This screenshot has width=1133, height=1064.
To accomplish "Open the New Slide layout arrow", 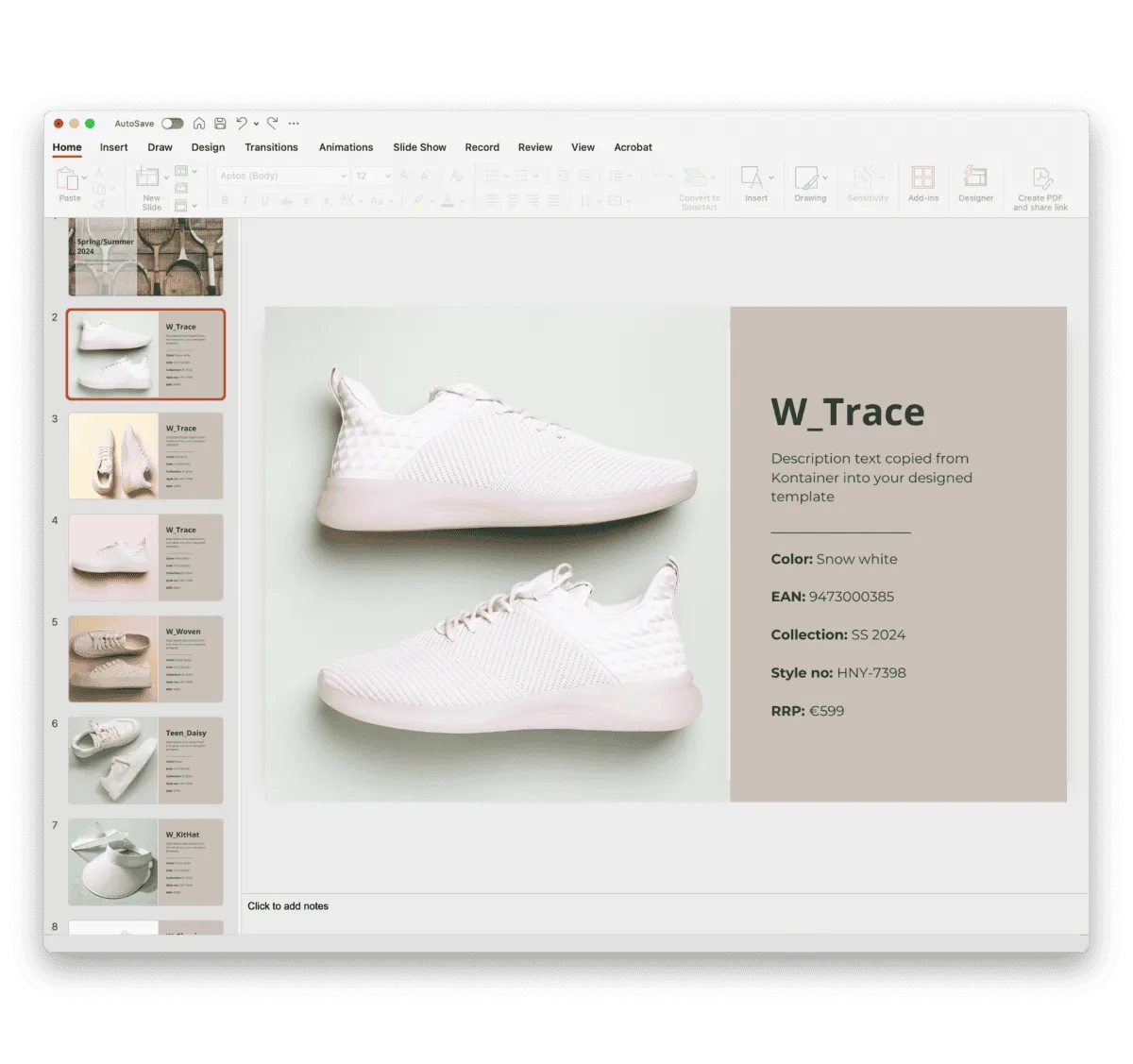I will click(166, 177).
